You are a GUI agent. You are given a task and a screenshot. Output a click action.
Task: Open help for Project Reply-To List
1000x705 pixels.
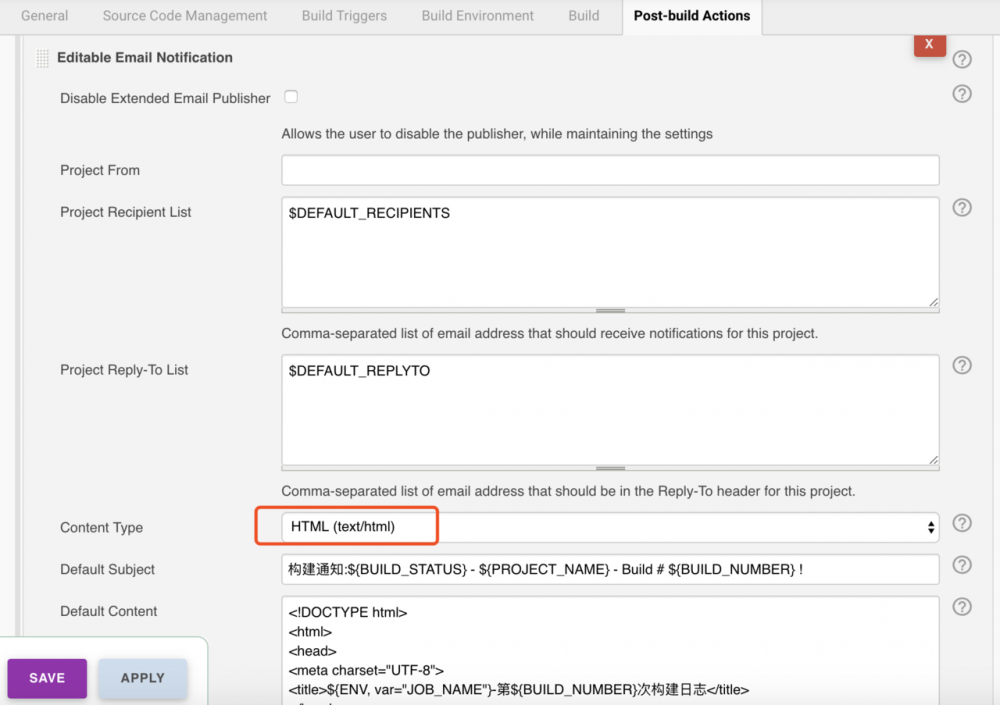pyautogui.click(x=962, y=365)
